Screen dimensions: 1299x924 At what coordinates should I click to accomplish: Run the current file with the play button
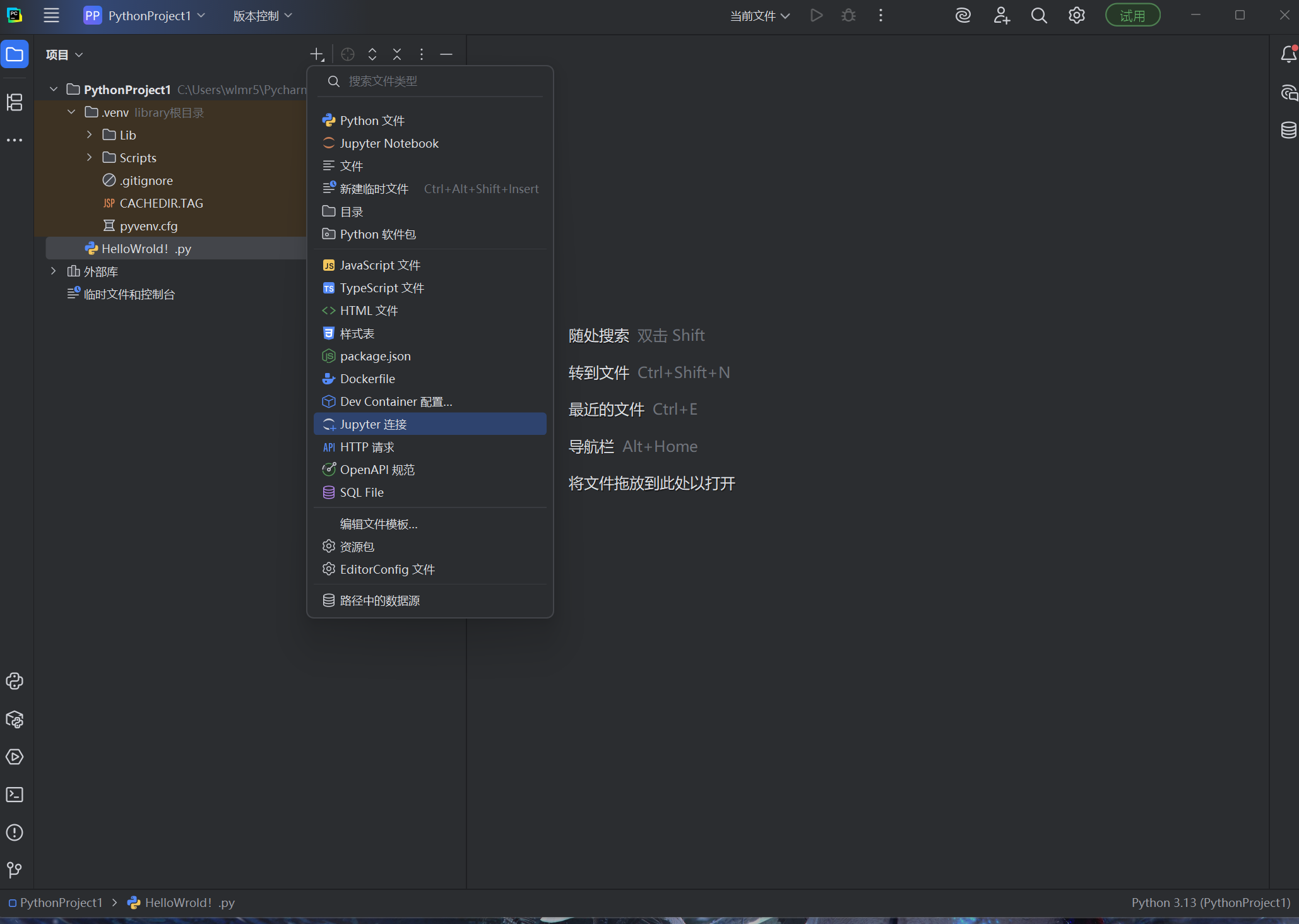tap(816, 15)
